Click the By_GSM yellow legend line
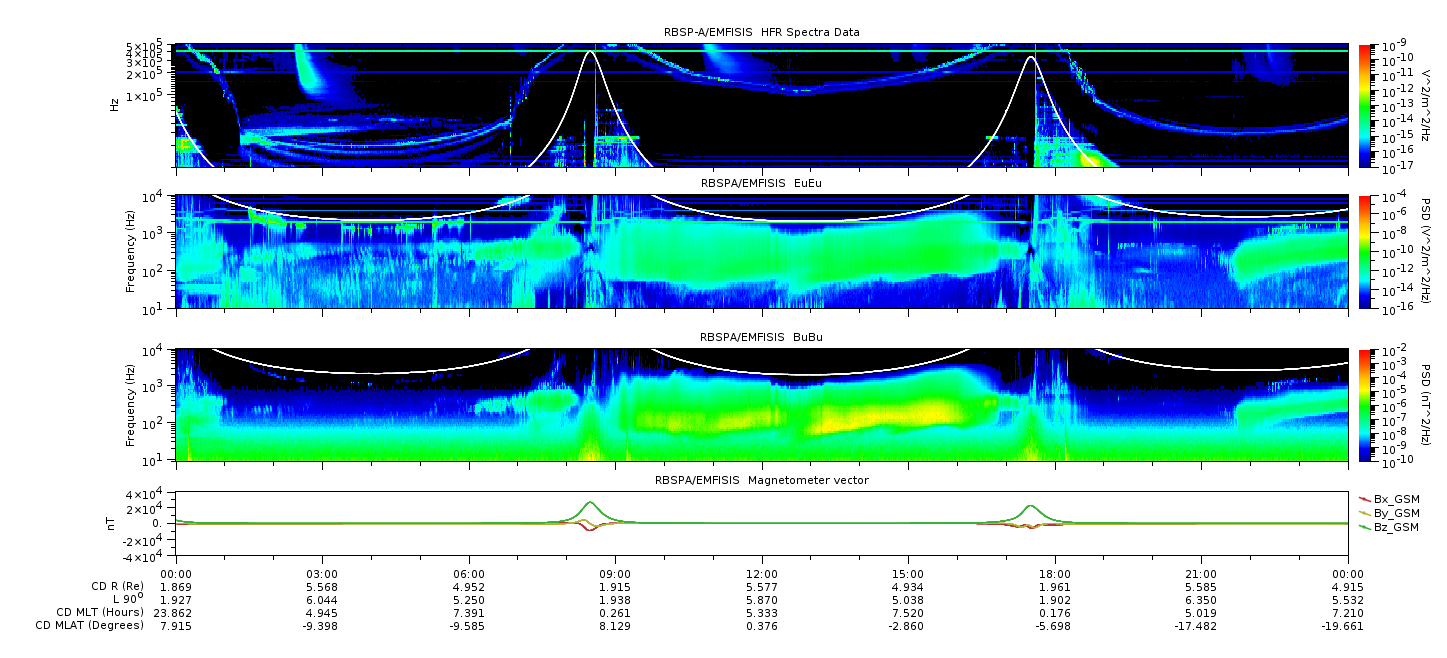 click(1365, 513)
